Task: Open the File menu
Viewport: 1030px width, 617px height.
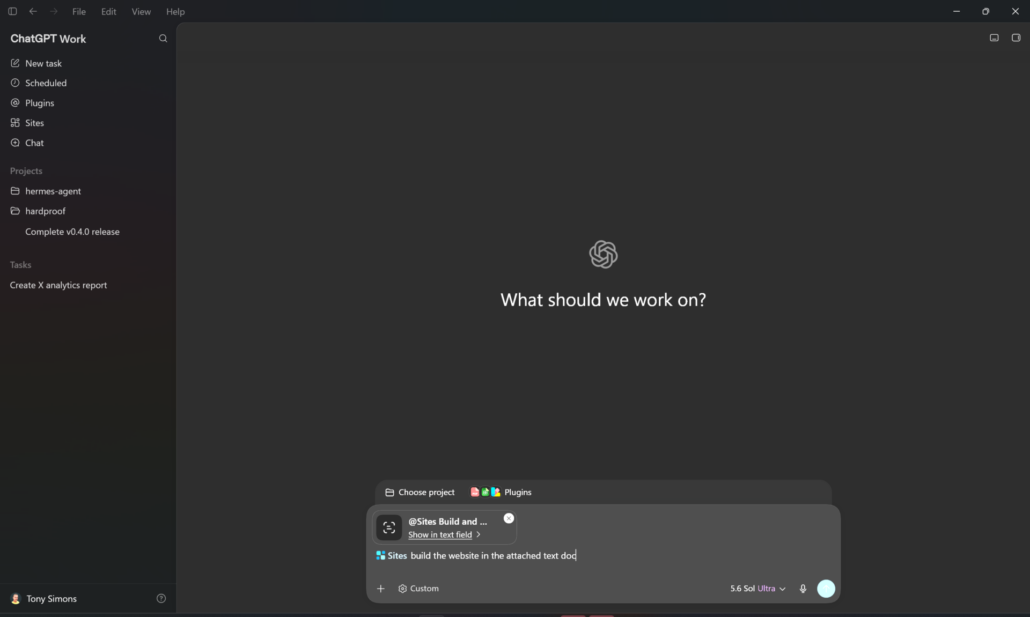Action: pos(79,11)
